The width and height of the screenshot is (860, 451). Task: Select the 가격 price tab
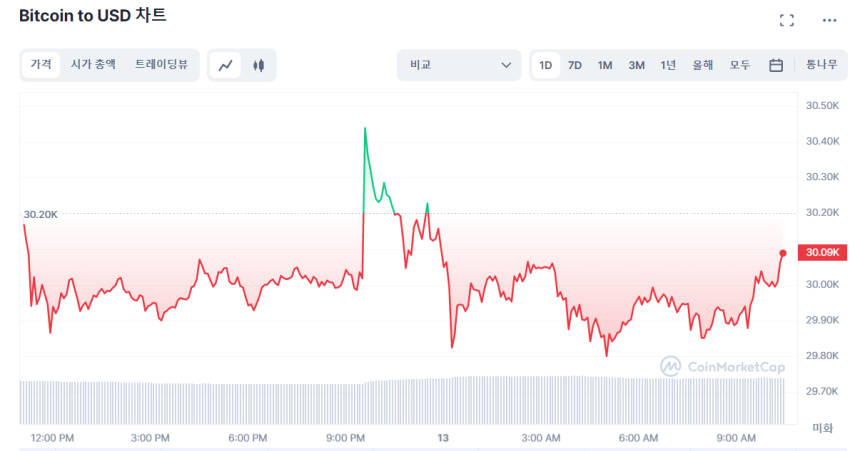click(x=41, y=65)
